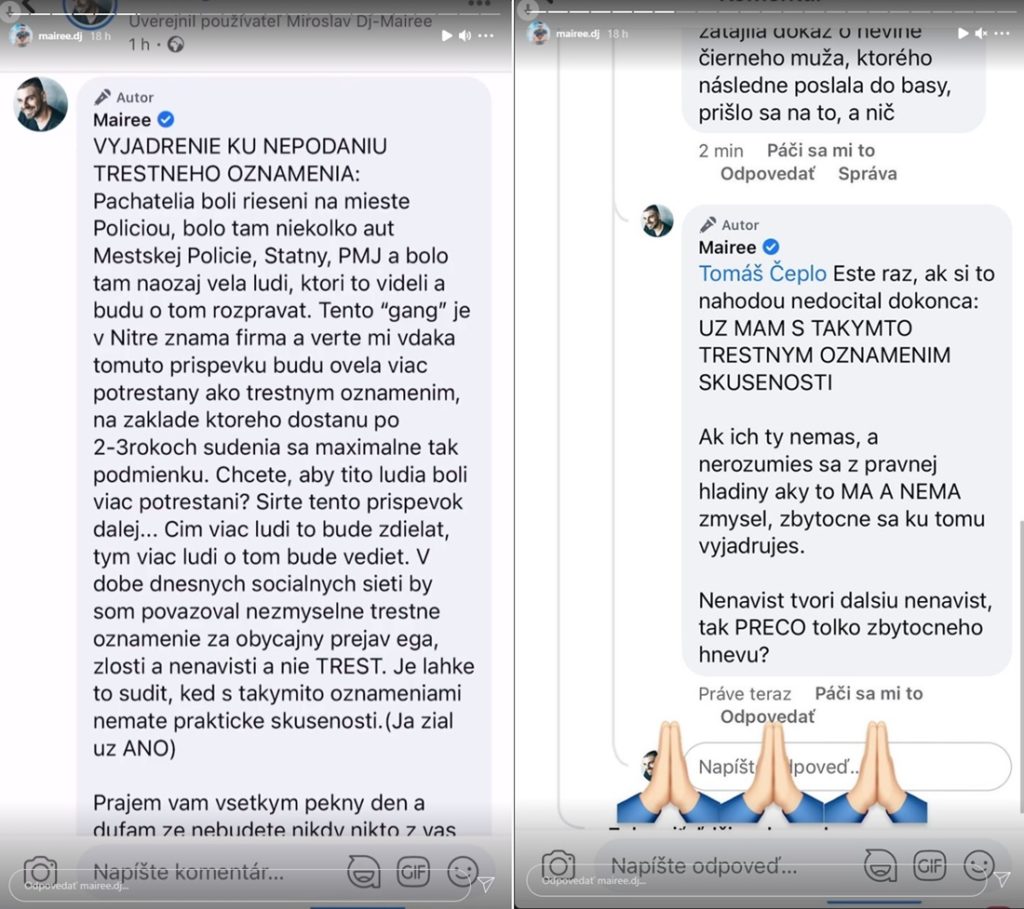Open Tomáš Čeplo profile mention
The width and height of the screenshot is (1024, 909).
coord(762,273)
